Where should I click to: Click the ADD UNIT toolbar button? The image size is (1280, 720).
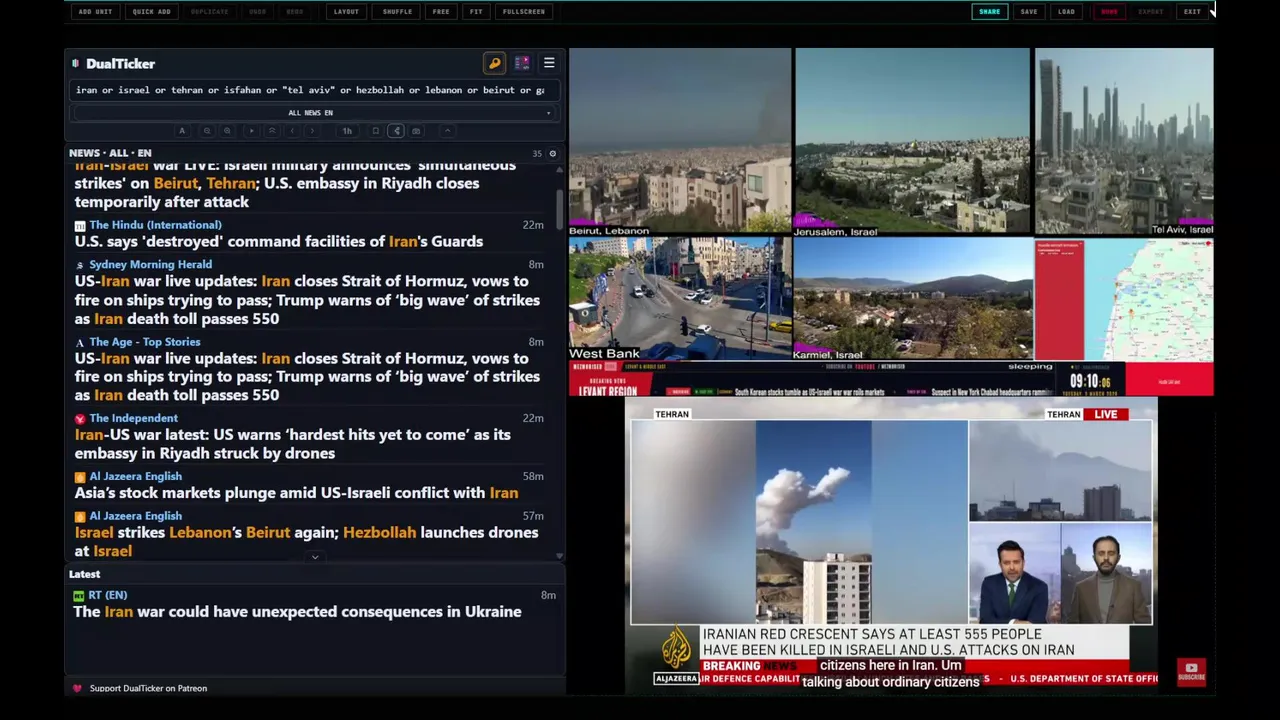pos(95,12)
